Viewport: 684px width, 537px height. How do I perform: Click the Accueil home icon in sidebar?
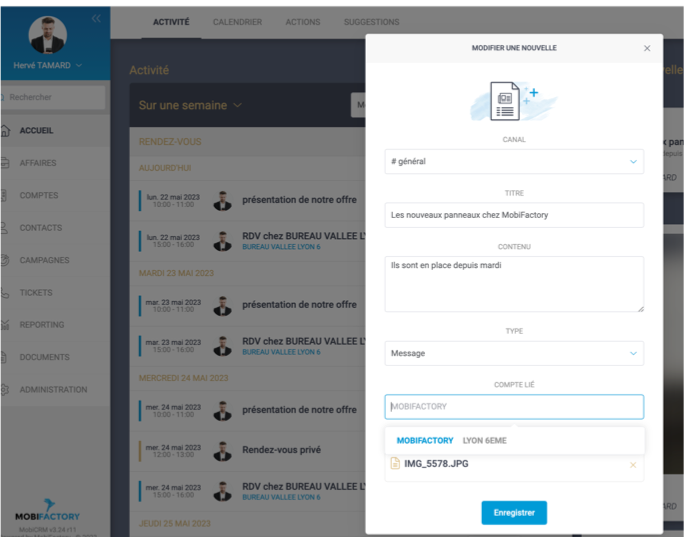5,131
